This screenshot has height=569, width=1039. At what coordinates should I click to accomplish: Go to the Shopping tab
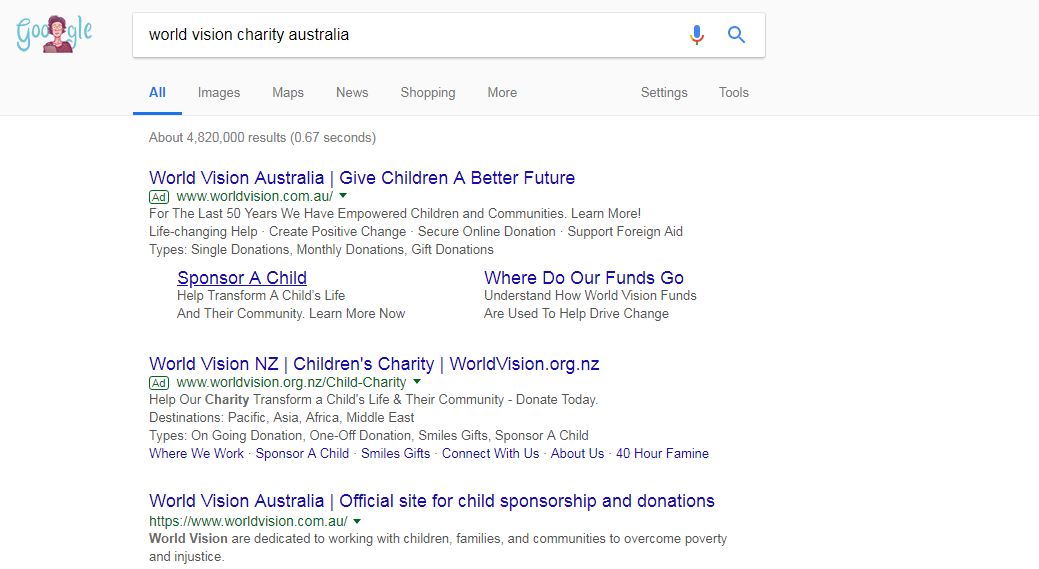click(428, 92)
